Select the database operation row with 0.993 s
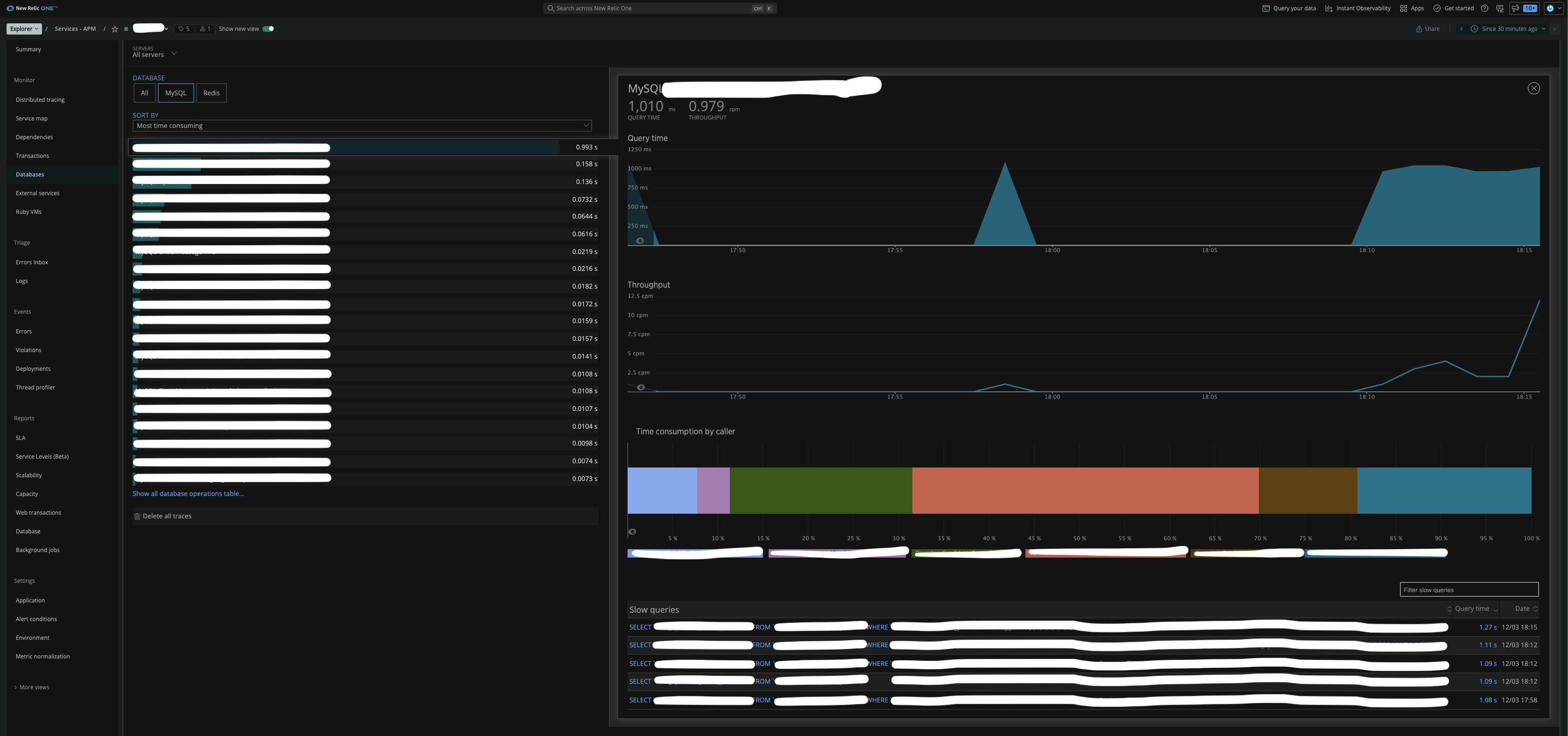Image resolution: width=1568 pixels, height=736 pixels. [x=365, y=147]
